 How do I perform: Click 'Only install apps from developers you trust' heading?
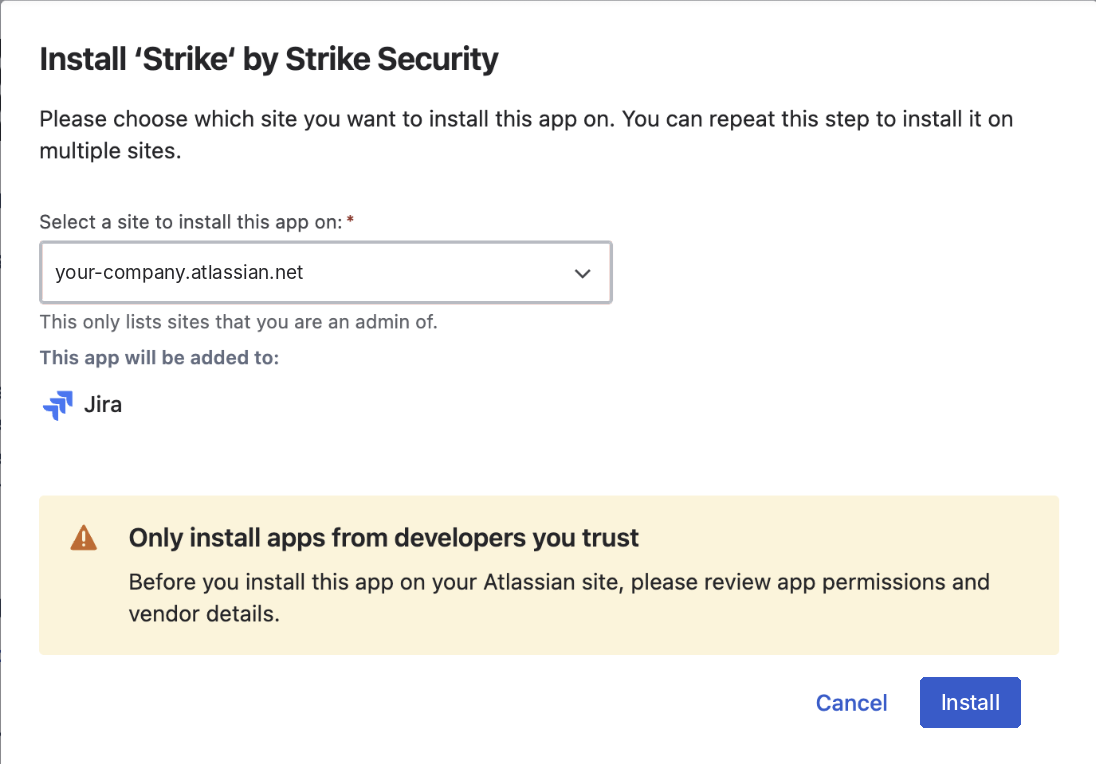pyautogui.click(x=384, y=538)
